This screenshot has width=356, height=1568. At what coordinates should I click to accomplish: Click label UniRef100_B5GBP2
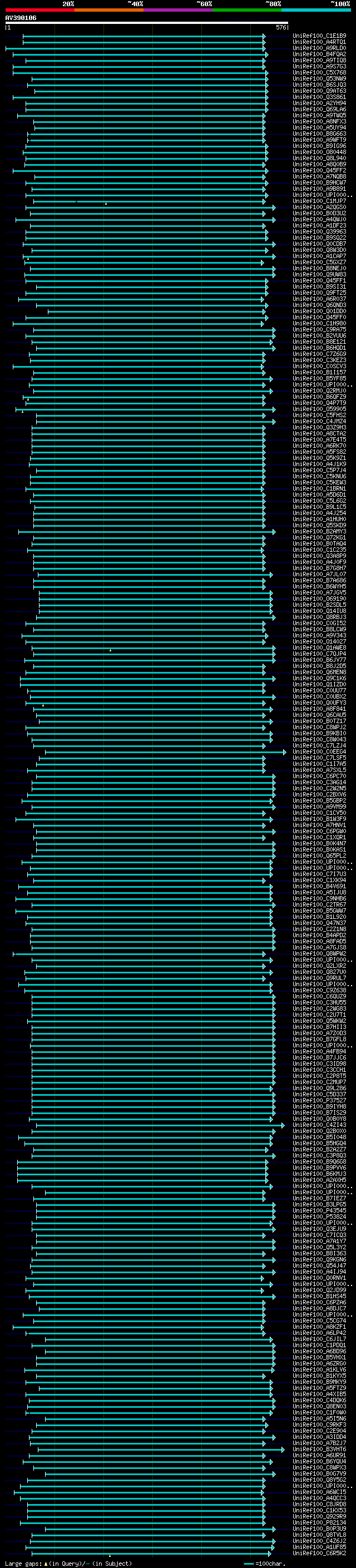point(319,800)
